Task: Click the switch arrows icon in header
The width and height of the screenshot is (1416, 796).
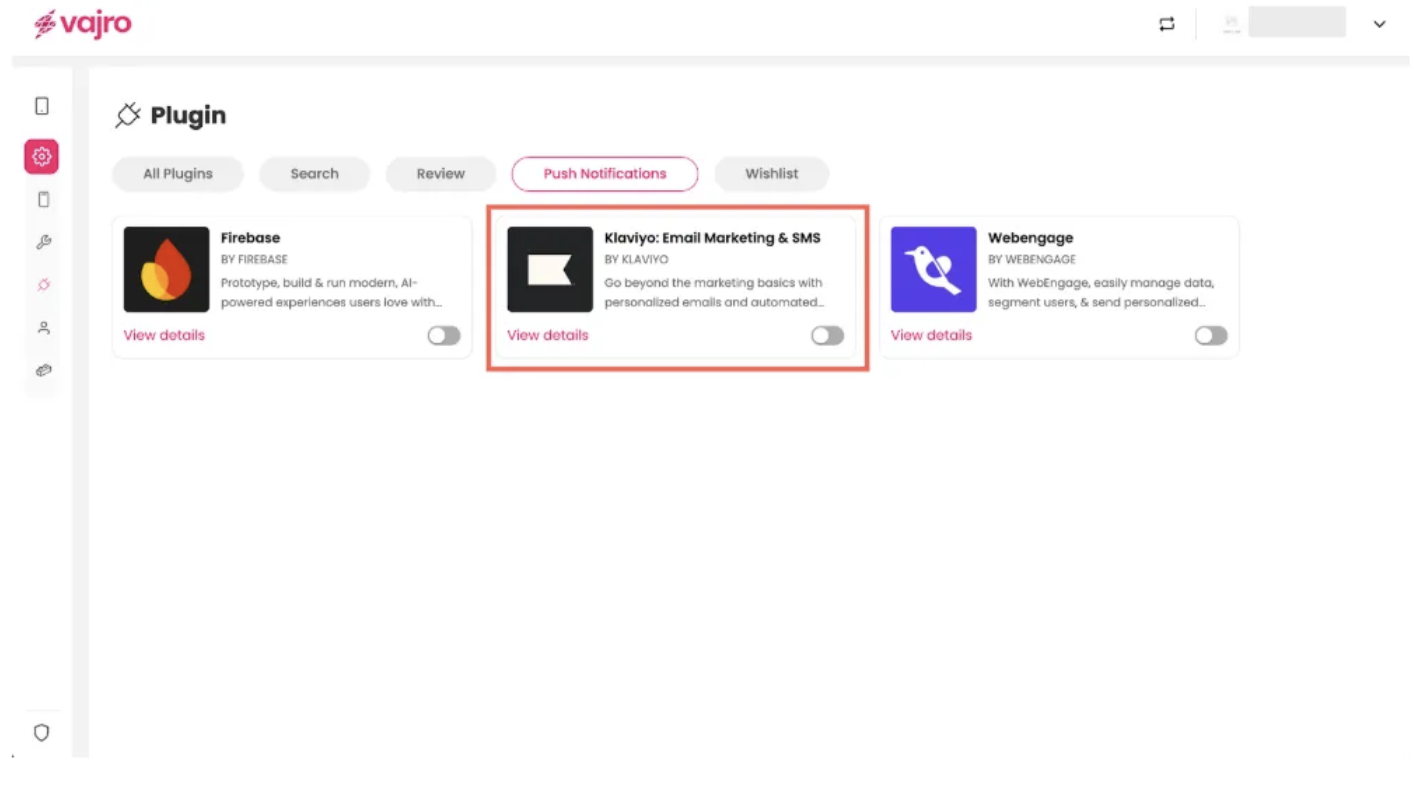Action: point(1167,24)
